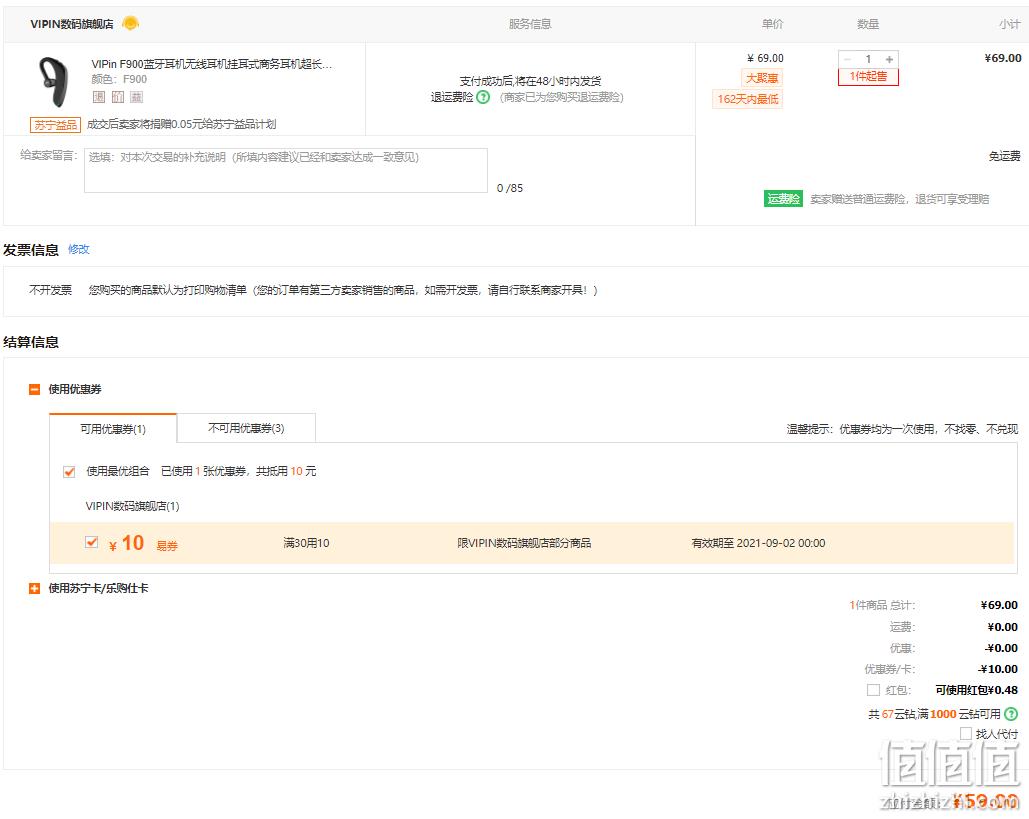The image size is (1029, 819).
Task: Click the 可使用红包¥0.48 text
Action: point(976,690)
